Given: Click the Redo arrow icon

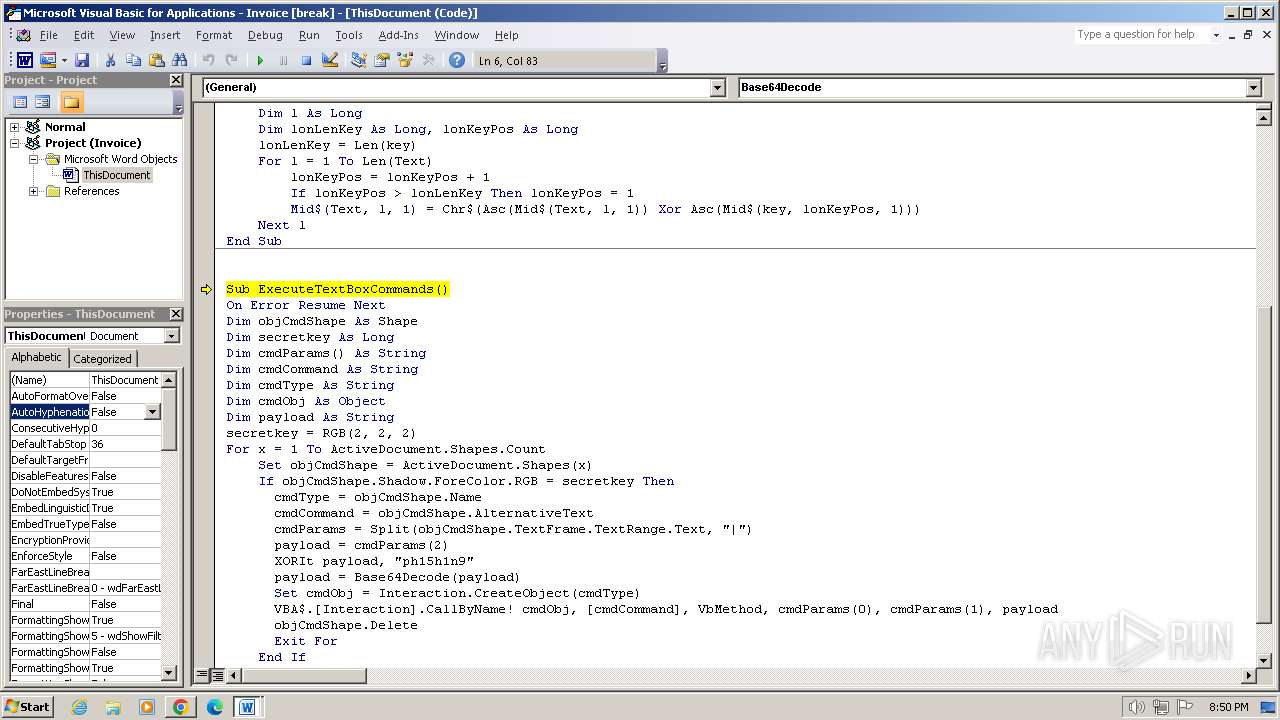Looking at the screenshot, I should point(231,61).
